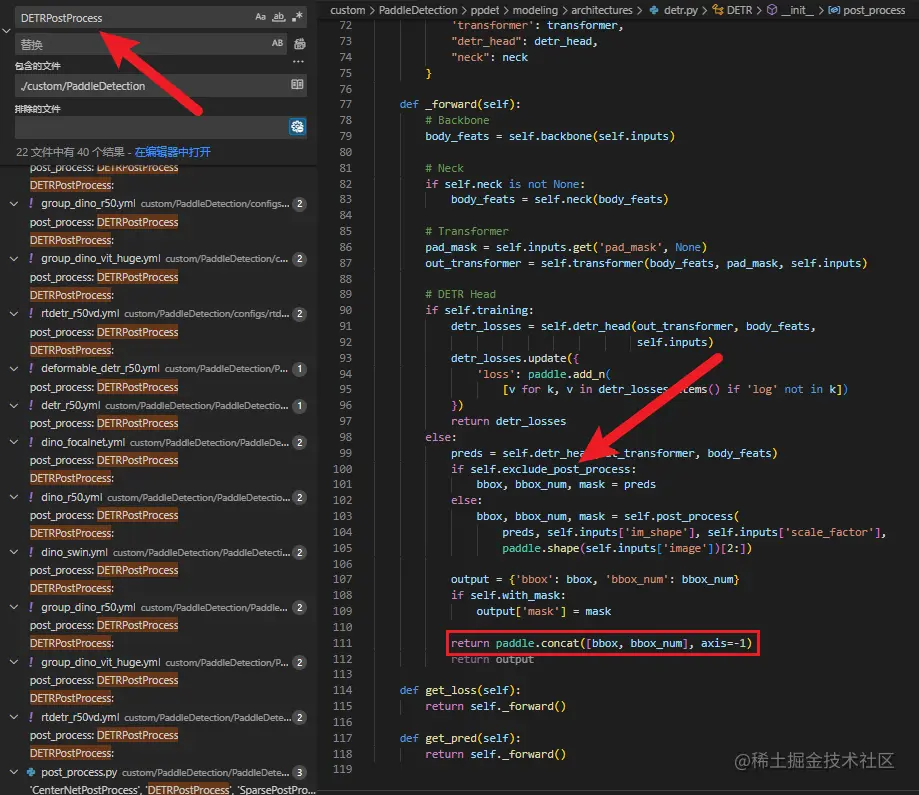Viewport: 919px width, 795px height.
Task: Select the modeling breadcrumb
Action: [535, 10]
